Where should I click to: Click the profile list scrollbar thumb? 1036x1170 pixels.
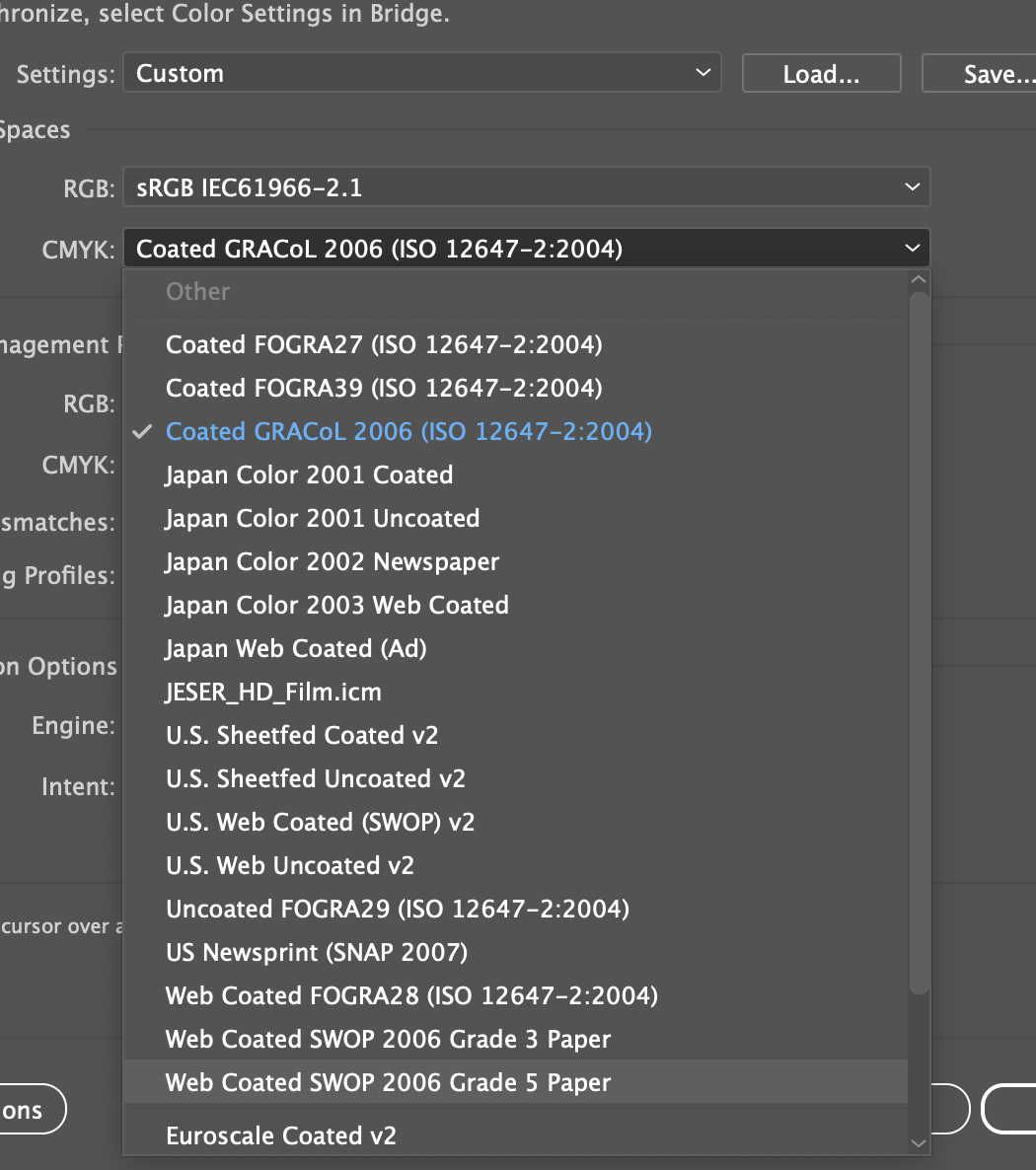pyautogui.click(x=919, y=643)
